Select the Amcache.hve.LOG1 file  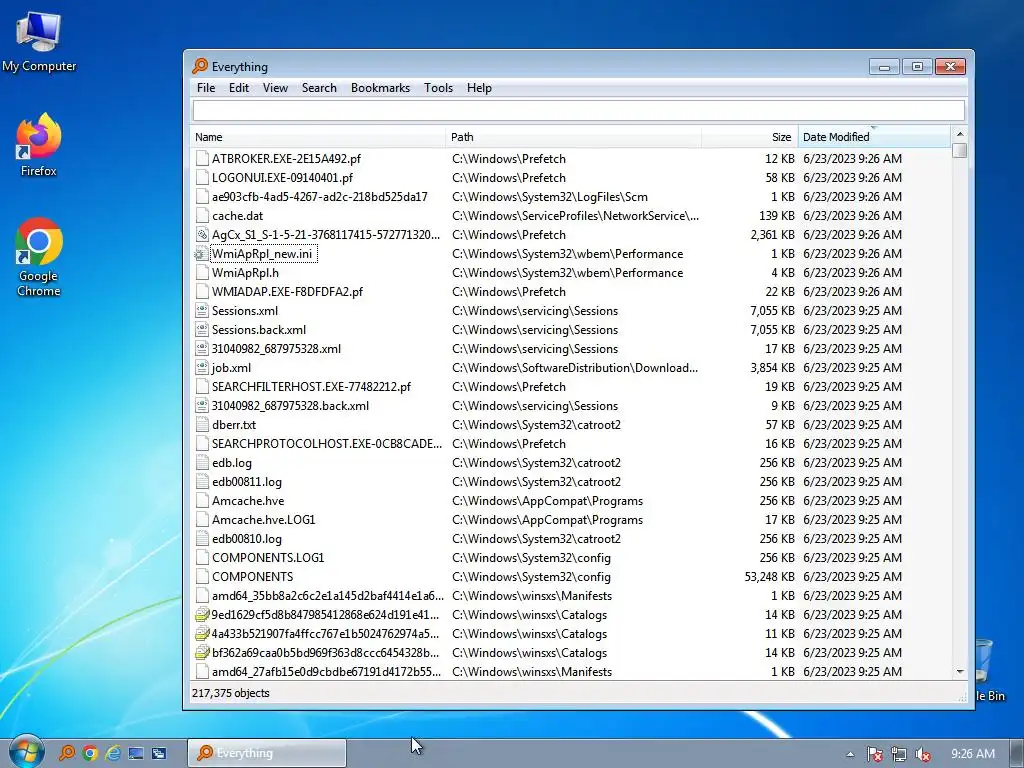[263, 520]
